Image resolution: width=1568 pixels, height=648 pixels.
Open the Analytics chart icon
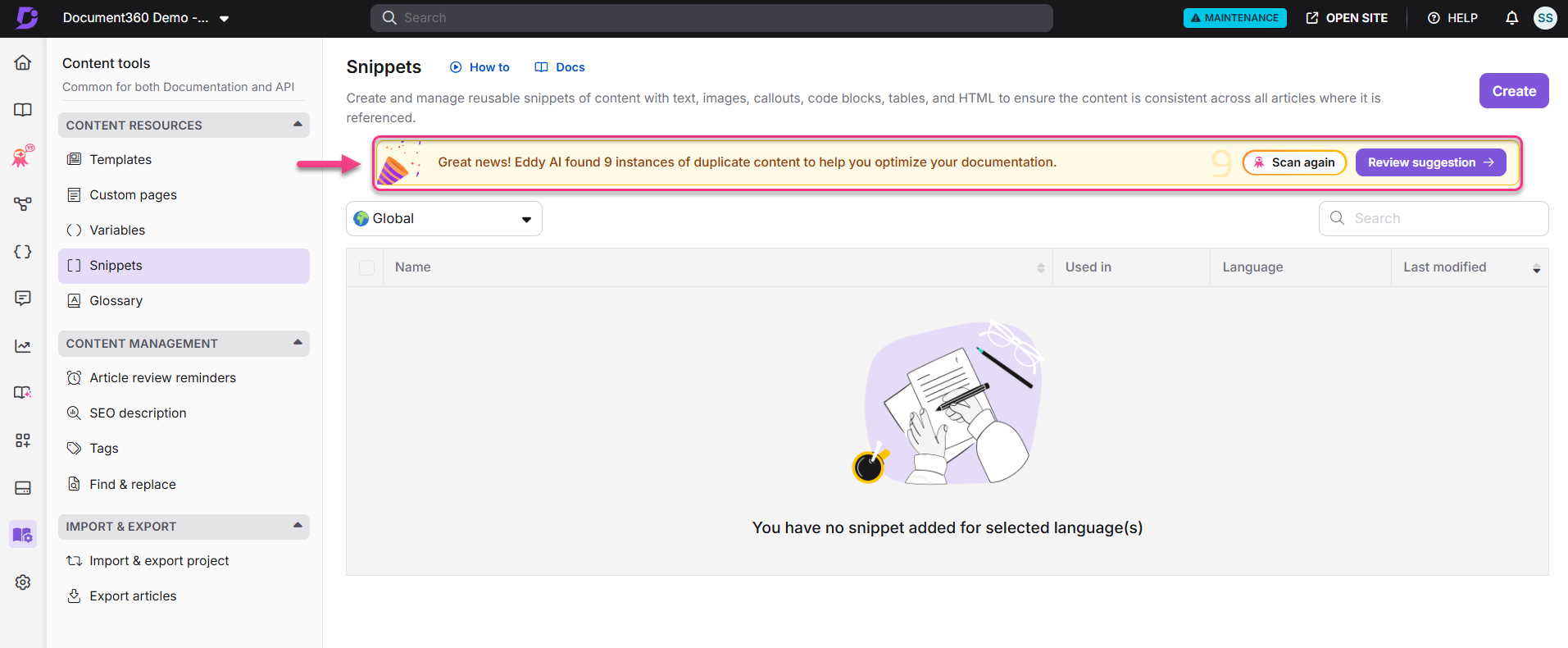point(23,346)
